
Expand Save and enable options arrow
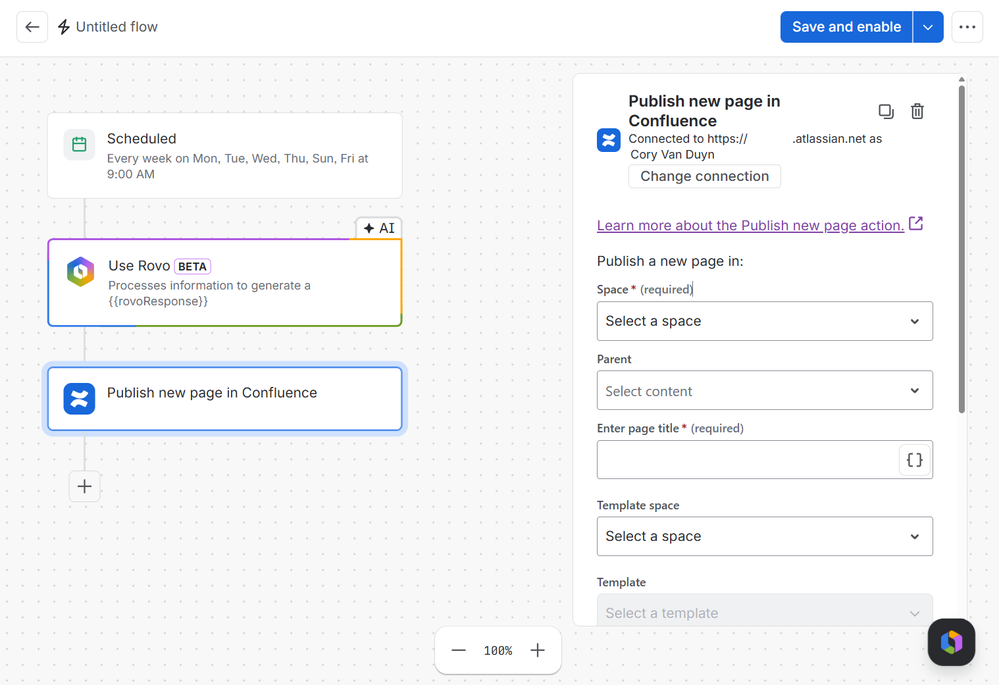[x=928, y=27]
